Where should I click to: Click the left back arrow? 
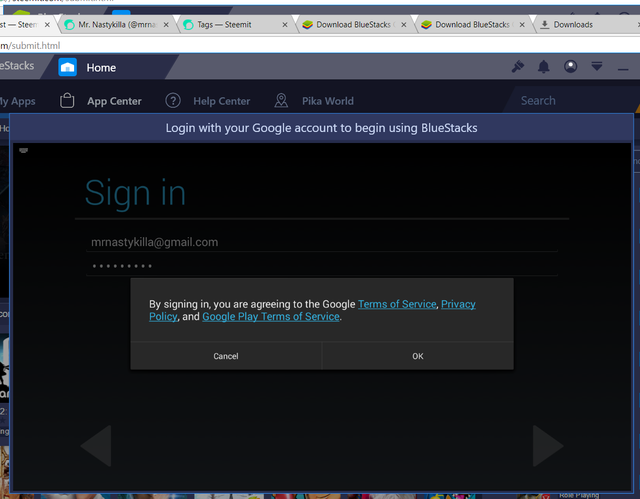tap(97, 446)
